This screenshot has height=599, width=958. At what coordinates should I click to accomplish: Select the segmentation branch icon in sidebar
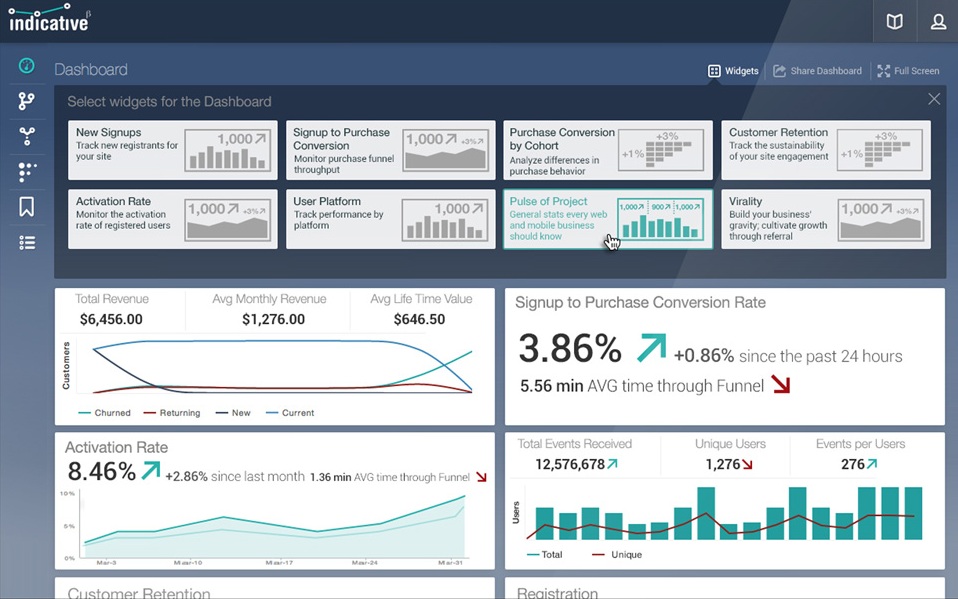26,100
